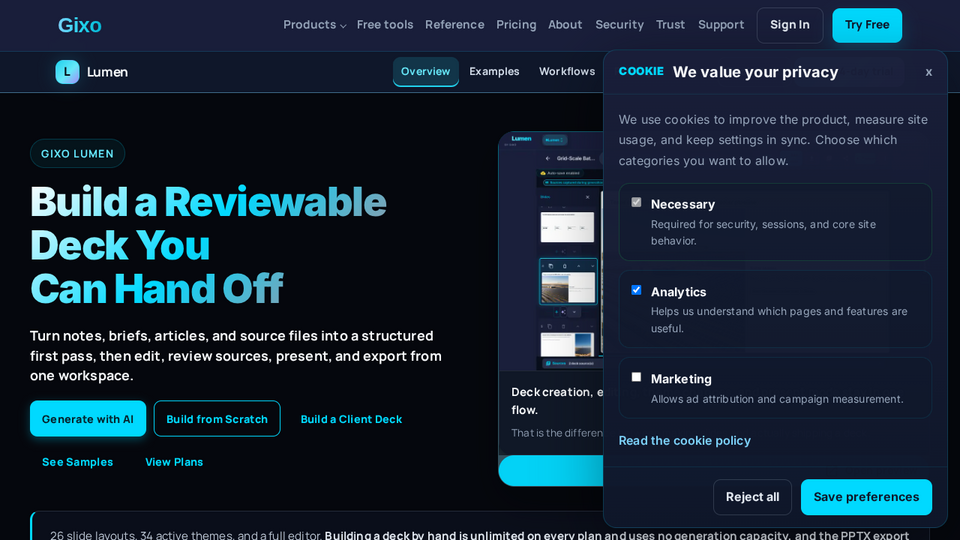Go to Support
This screenshot has height=540, width=960.
721,25
